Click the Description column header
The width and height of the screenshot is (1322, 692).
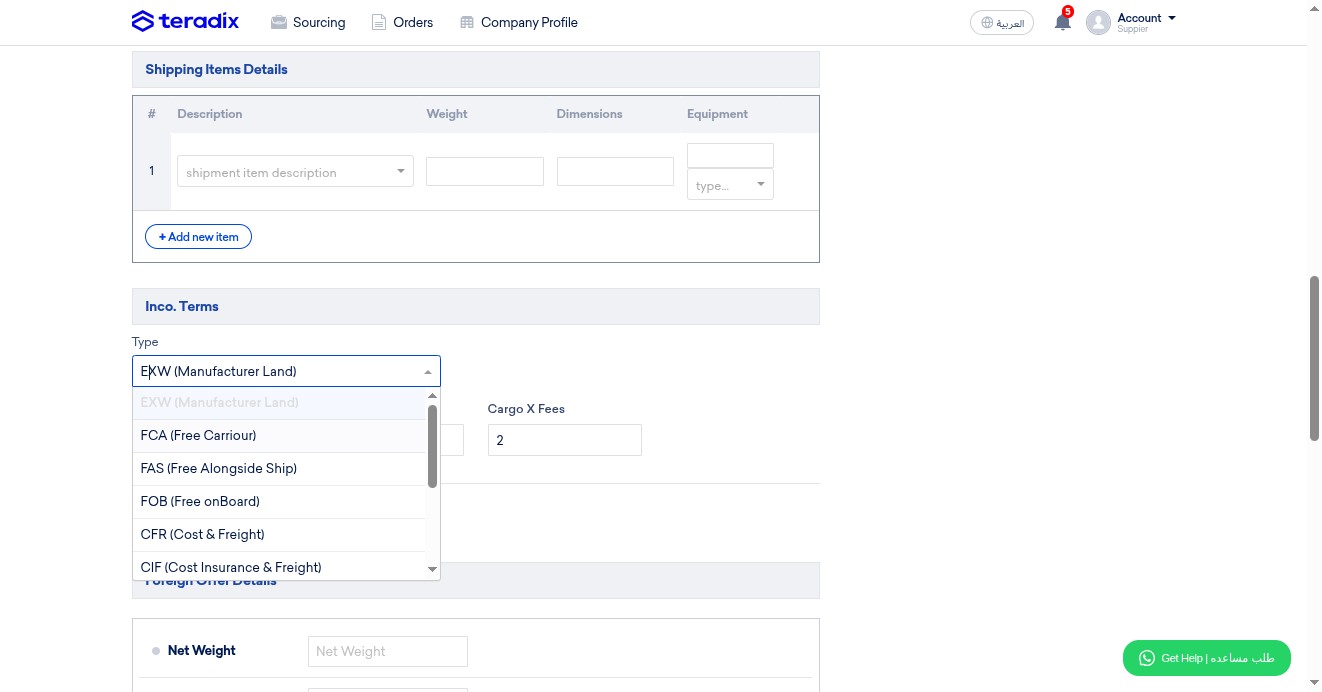pyautogui.click(x=210, y=114)
